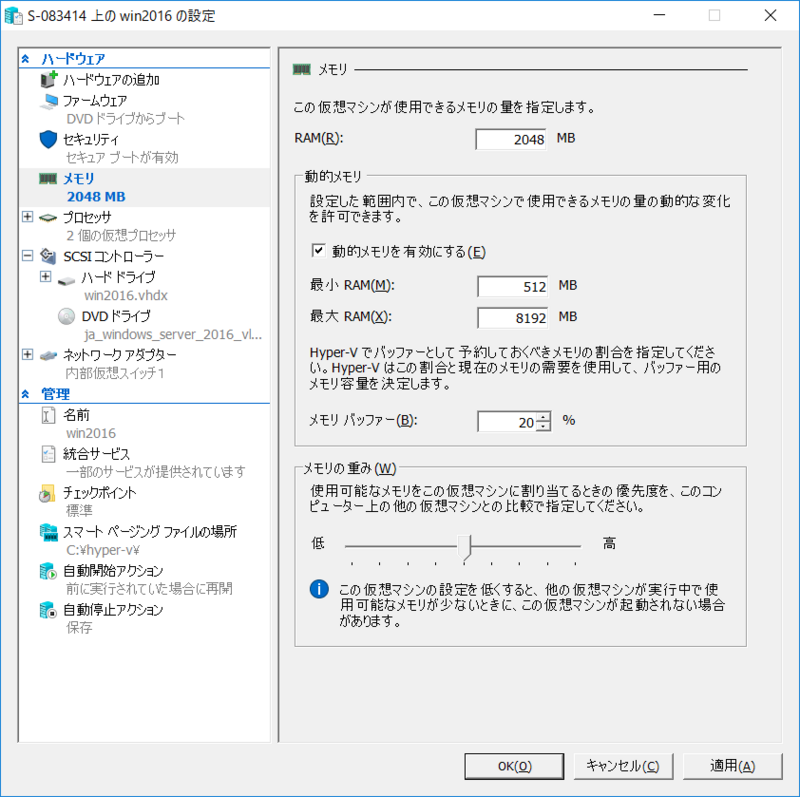Select the DVD Drive disc icon

66,316
